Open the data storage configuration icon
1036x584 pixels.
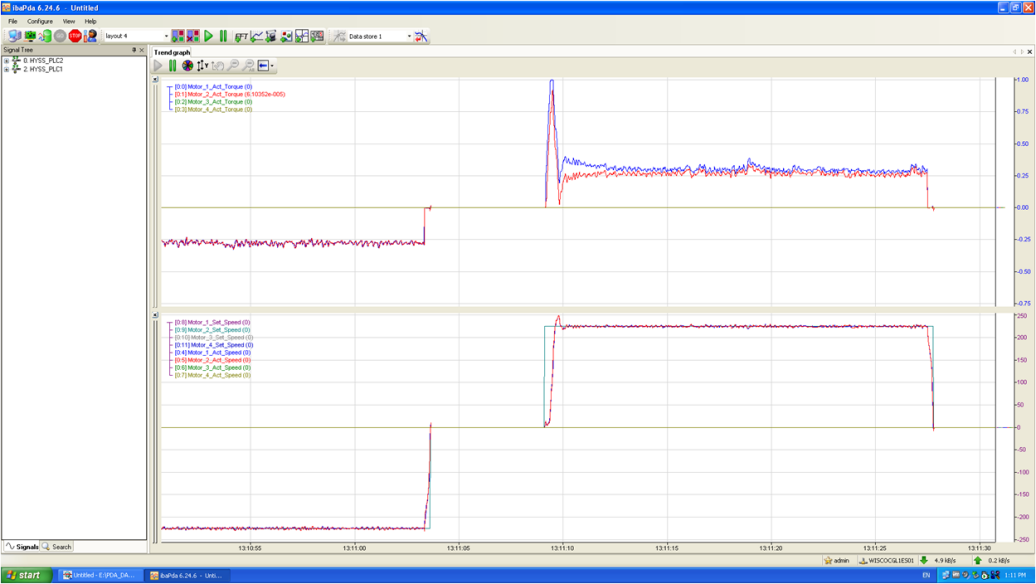point(45,36)
